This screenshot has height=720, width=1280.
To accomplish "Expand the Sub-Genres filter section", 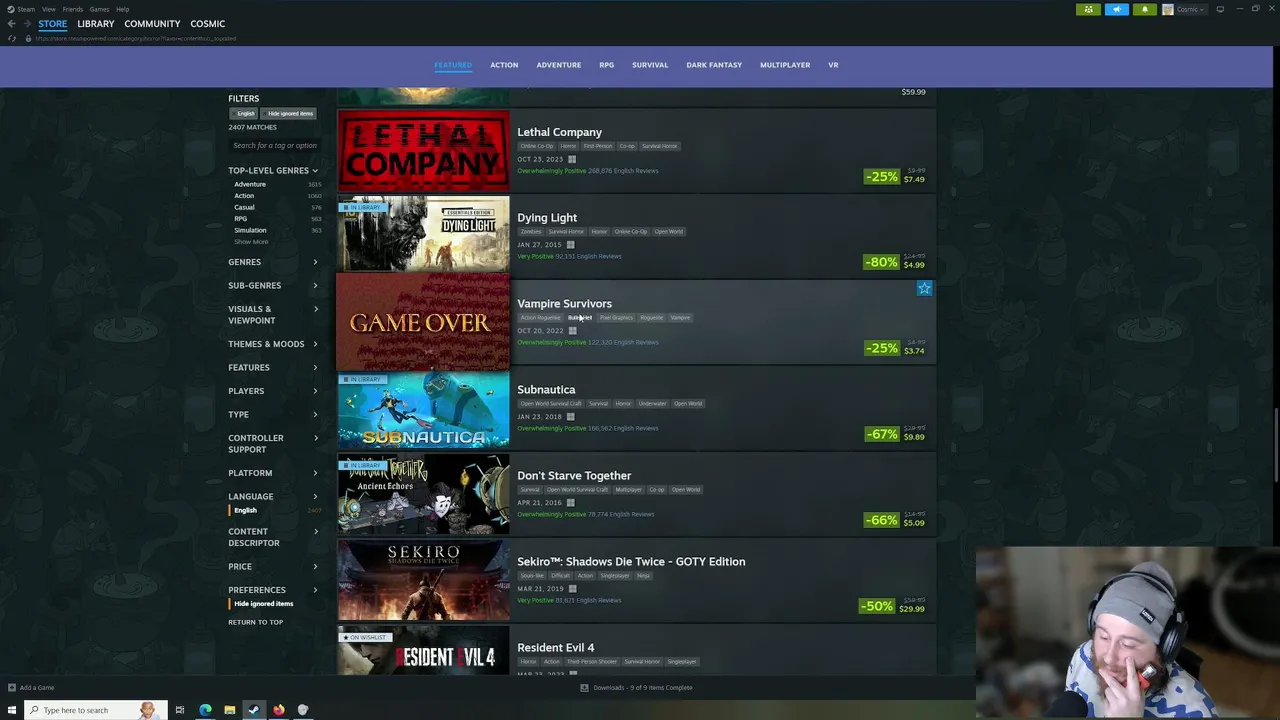I will point(273,285).
